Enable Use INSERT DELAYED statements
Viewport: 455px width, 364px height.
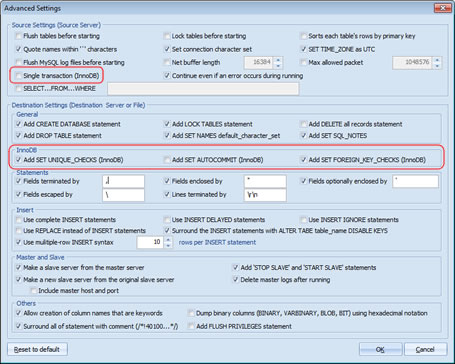pos(167,220)
